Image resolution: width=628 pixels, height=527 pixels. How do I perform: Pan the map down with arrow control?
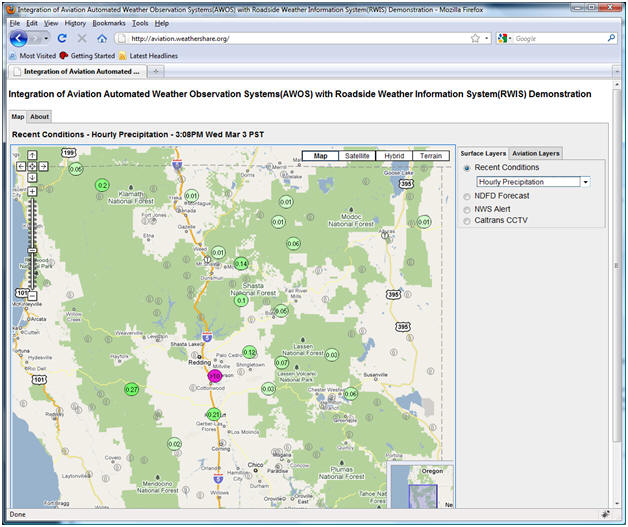coord(32,177)
